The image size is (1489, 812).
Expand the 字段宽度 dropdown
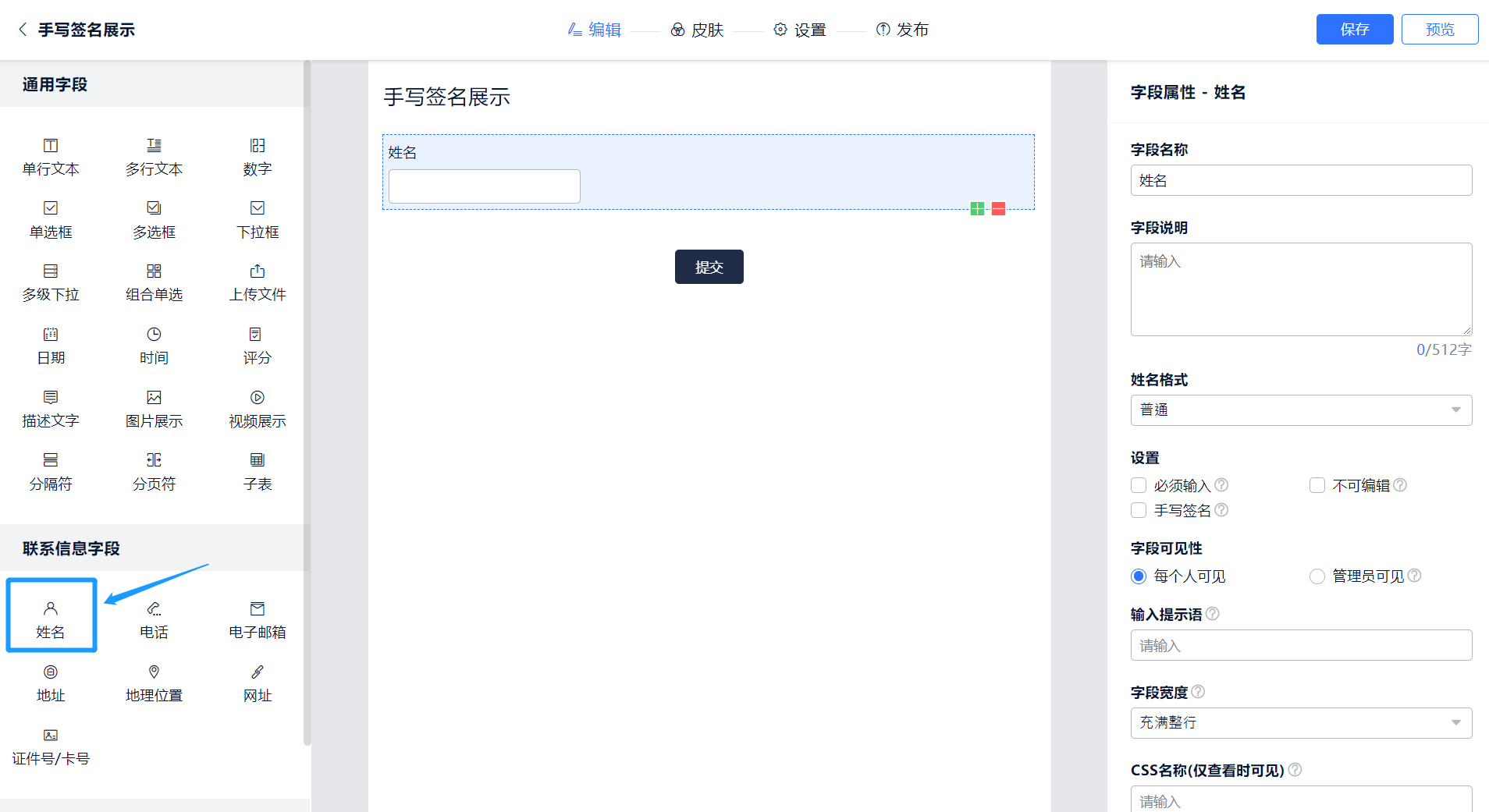(1300, 723)
